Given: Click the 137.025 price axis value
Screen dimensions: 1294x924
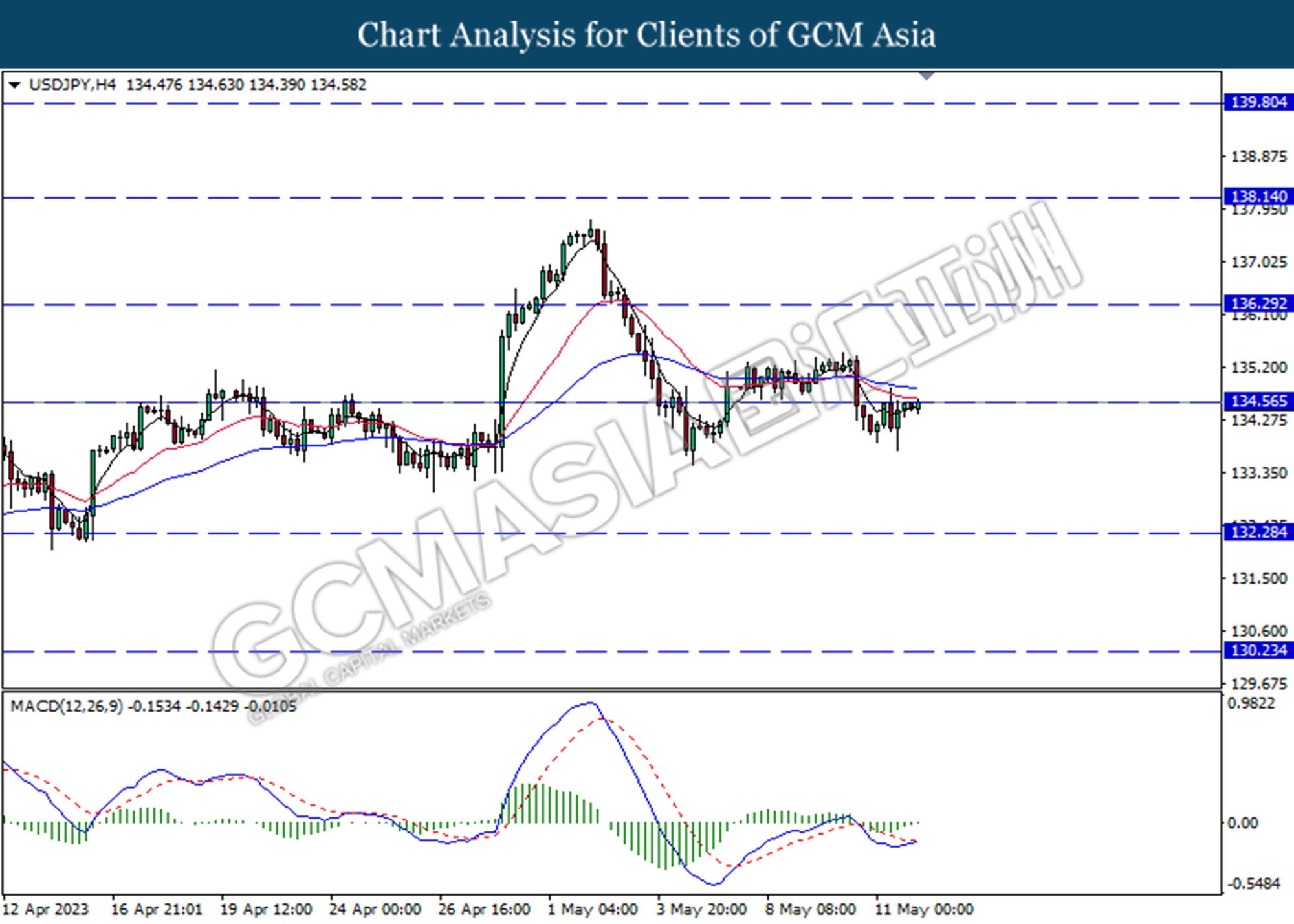Looking at the screenshot, I should coord(1258,262).
